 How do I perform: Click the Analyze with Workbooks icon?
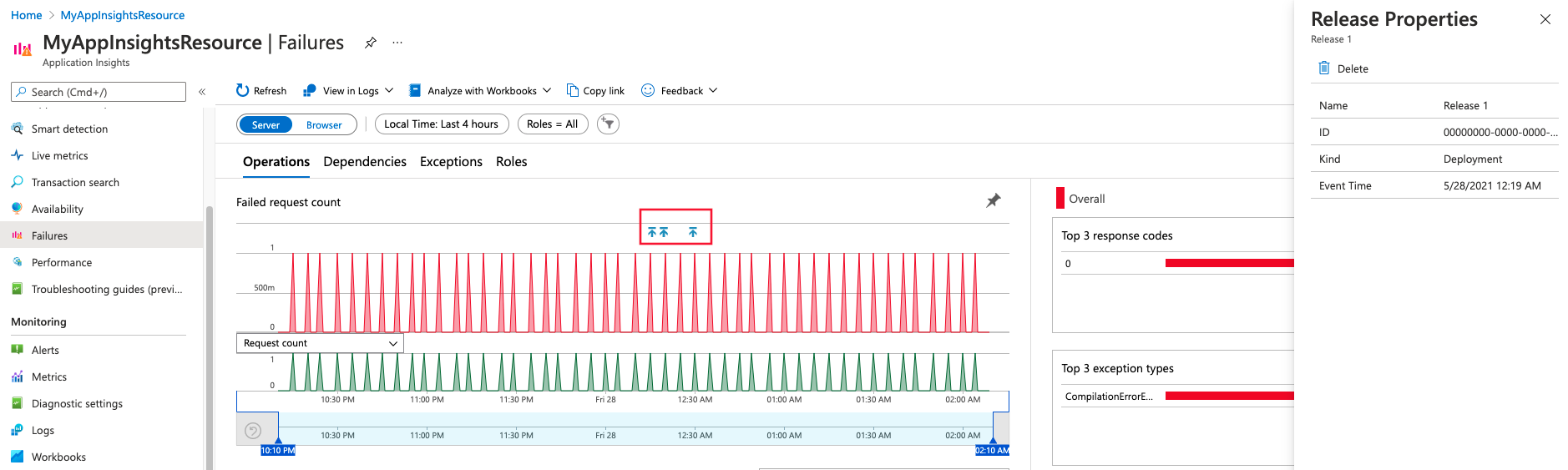point(414,90)
